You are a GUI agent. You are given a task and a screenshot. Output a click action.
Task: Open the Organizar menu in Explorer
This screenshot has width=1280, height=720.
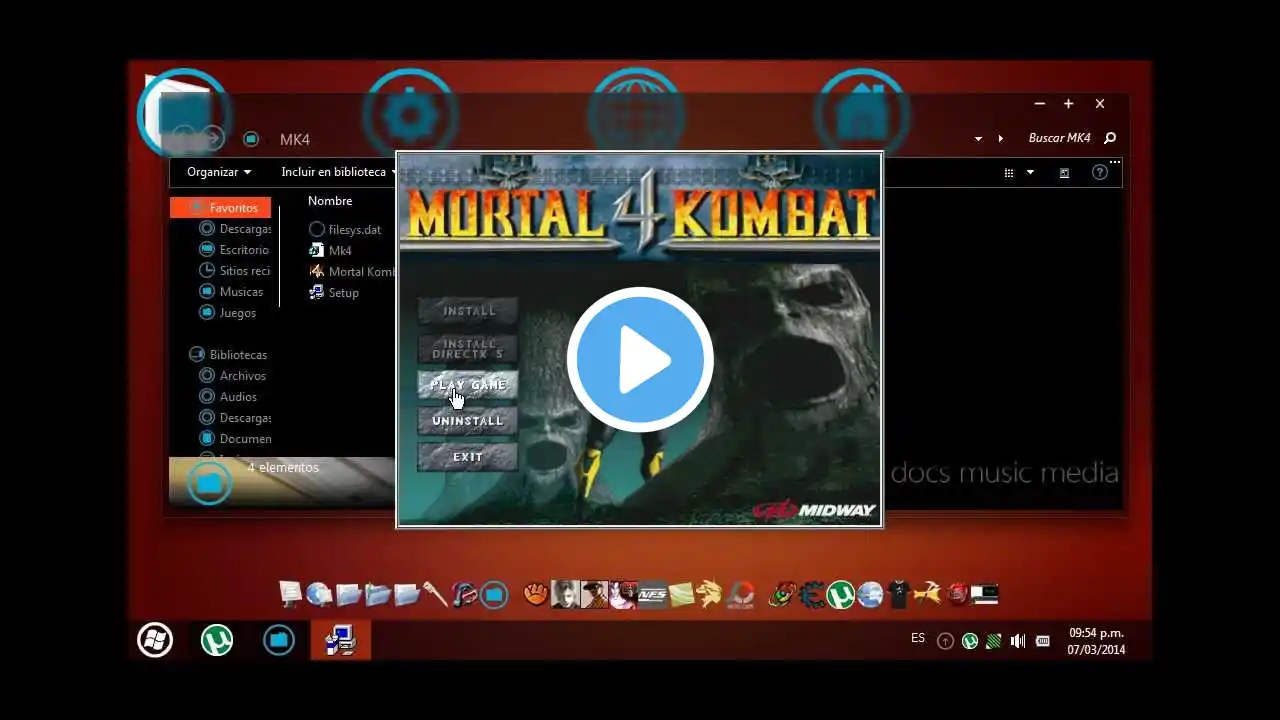coord(219,172)
